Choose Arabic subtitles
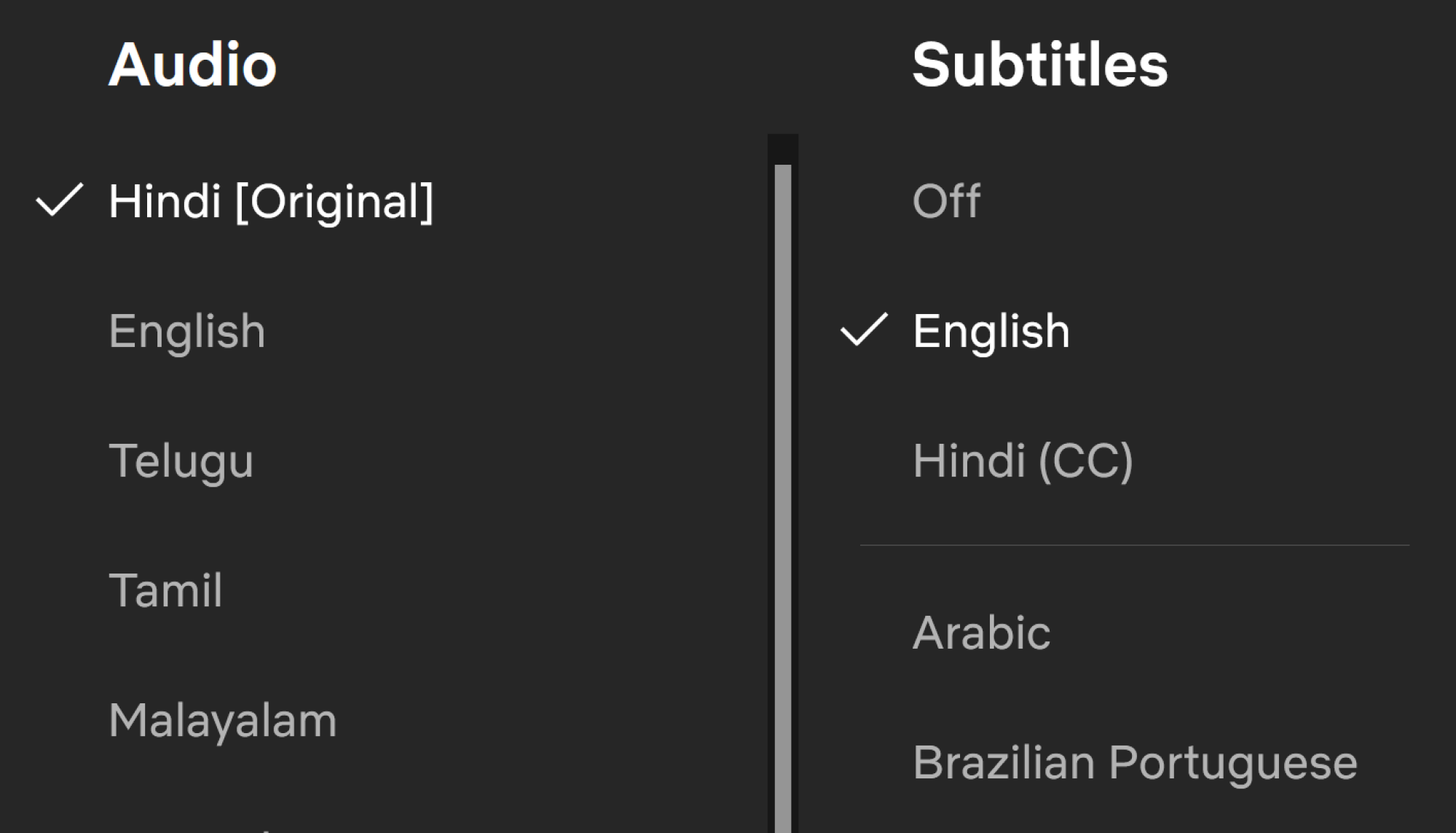 pyautogui.click(x=981, y=633)
